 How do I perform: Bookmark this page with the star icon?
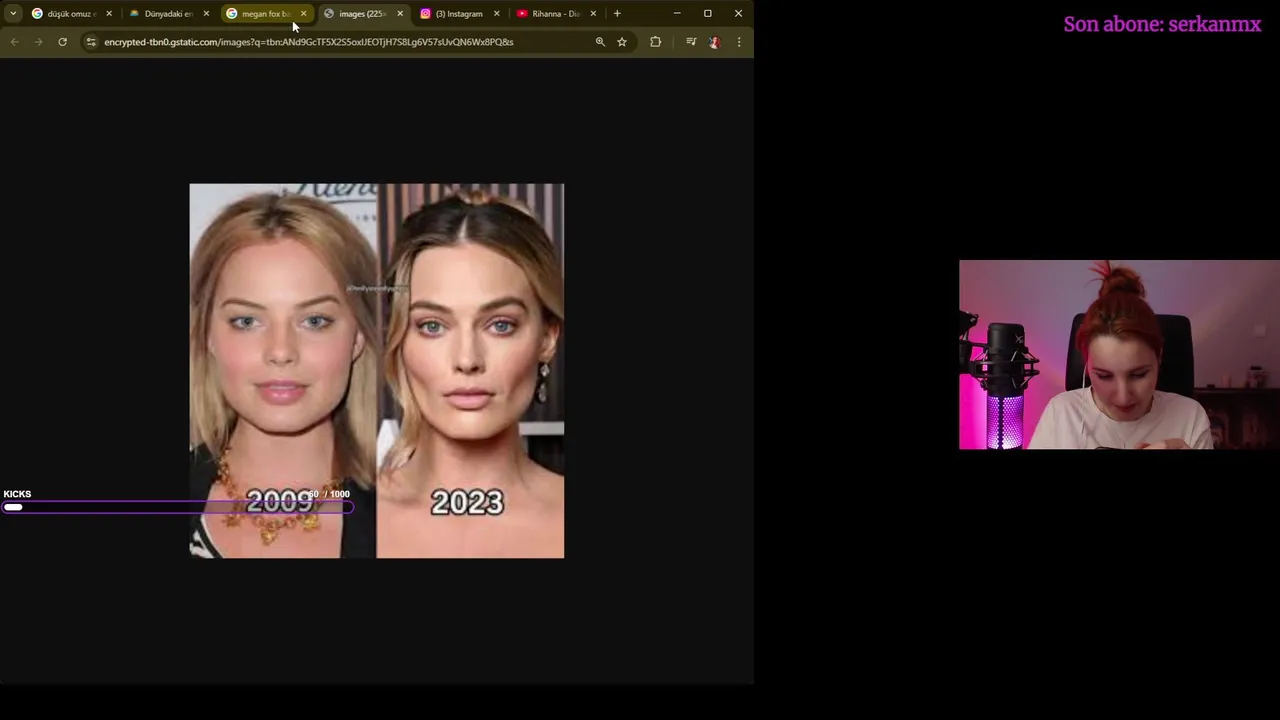[622, 42]
